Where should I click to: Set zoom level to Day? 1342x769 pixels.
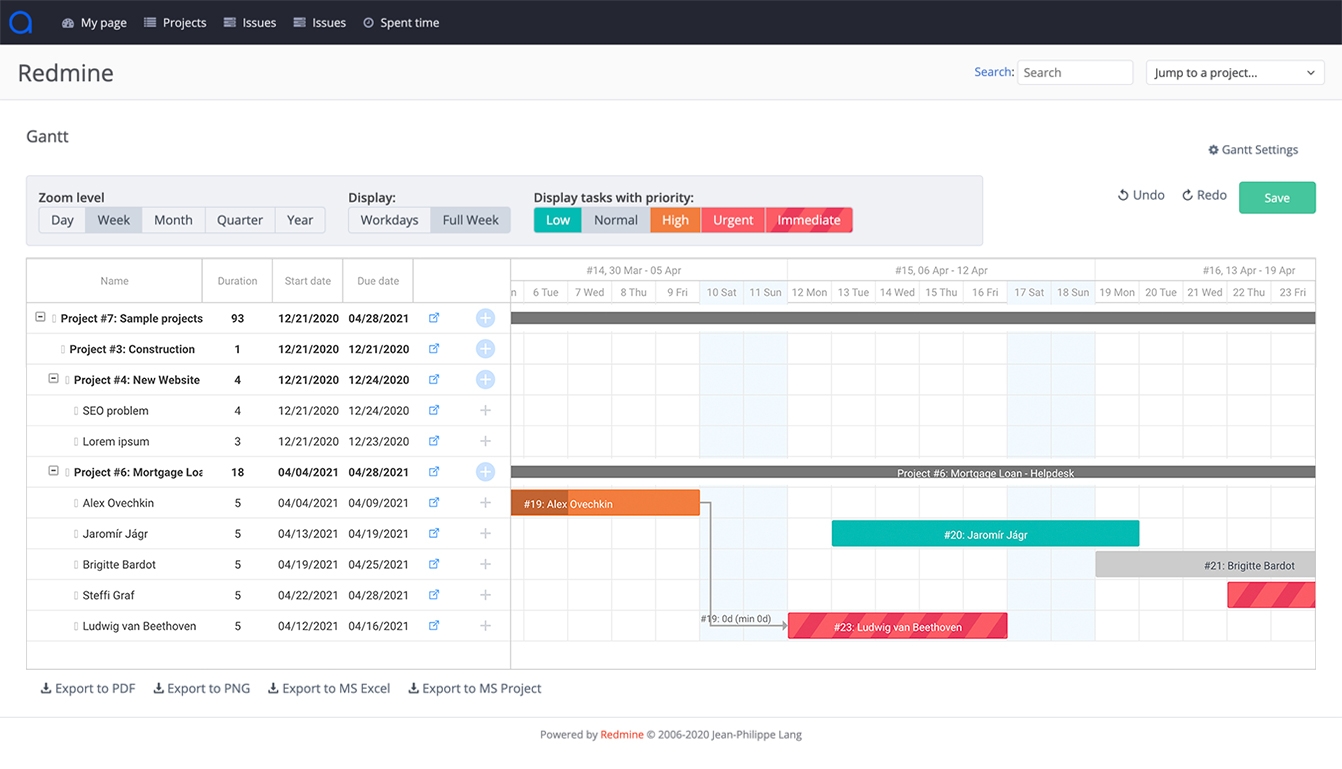62,220
